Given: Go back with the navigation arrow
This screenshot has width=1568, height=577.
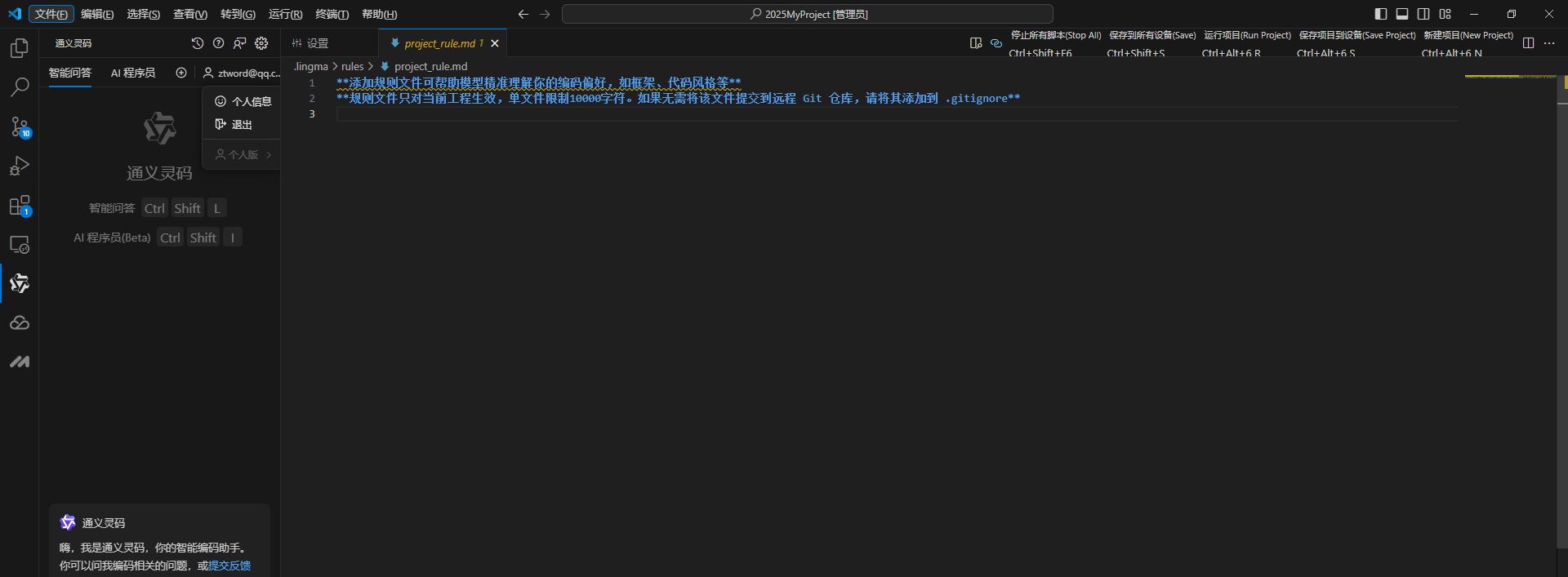Looking at the screenshot, I should (x=523, y=14).
